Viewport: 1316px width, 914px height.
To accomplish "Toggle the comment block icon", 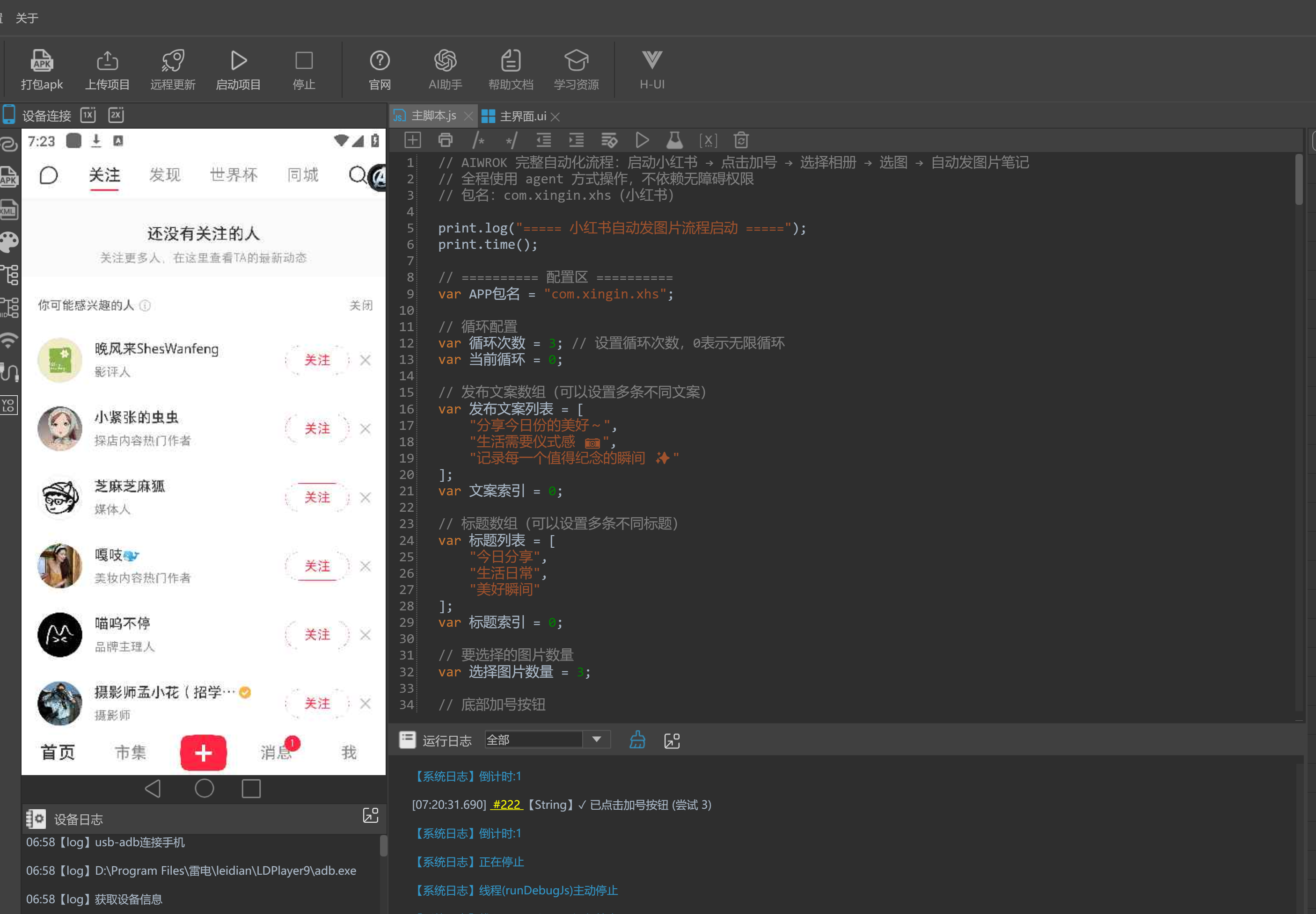I will pos(478,140).
